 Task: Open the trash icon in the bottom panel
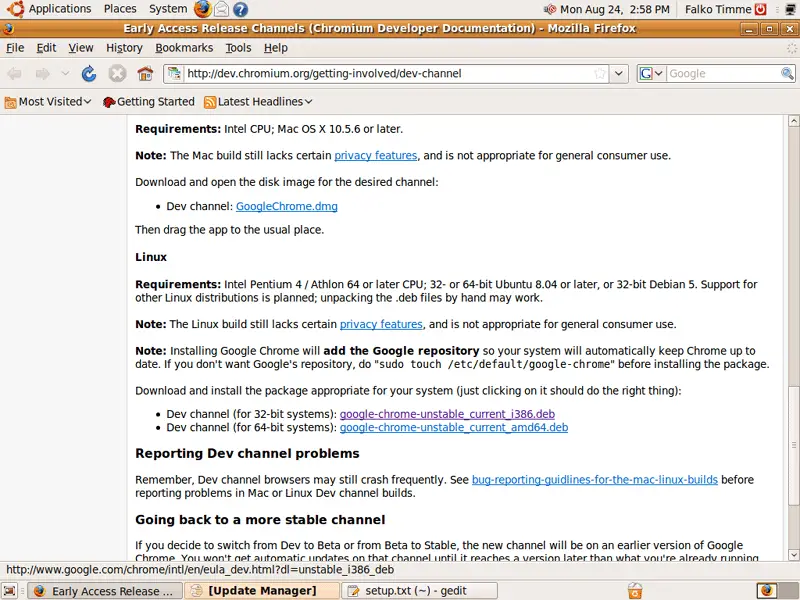click(x=635, y=591)
